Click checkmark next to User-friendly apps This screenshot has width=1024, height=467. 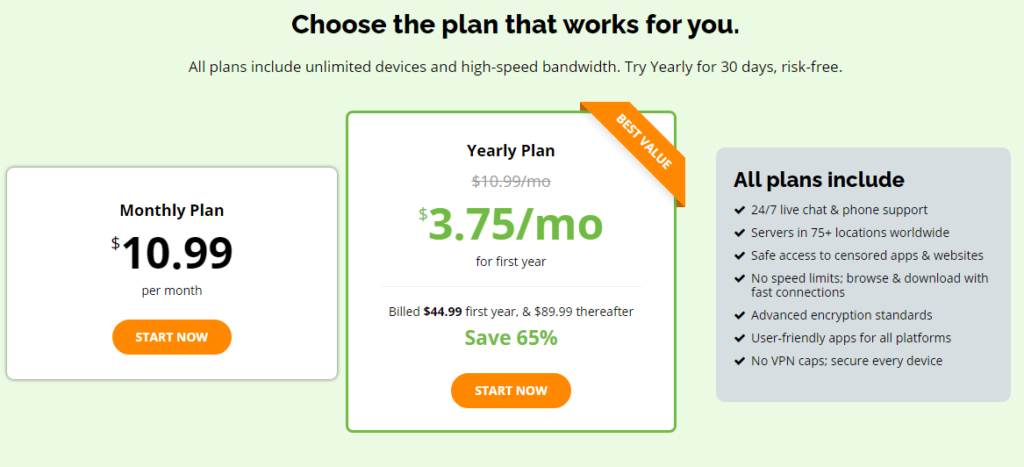pyautogui.click(x=739, y=338)
